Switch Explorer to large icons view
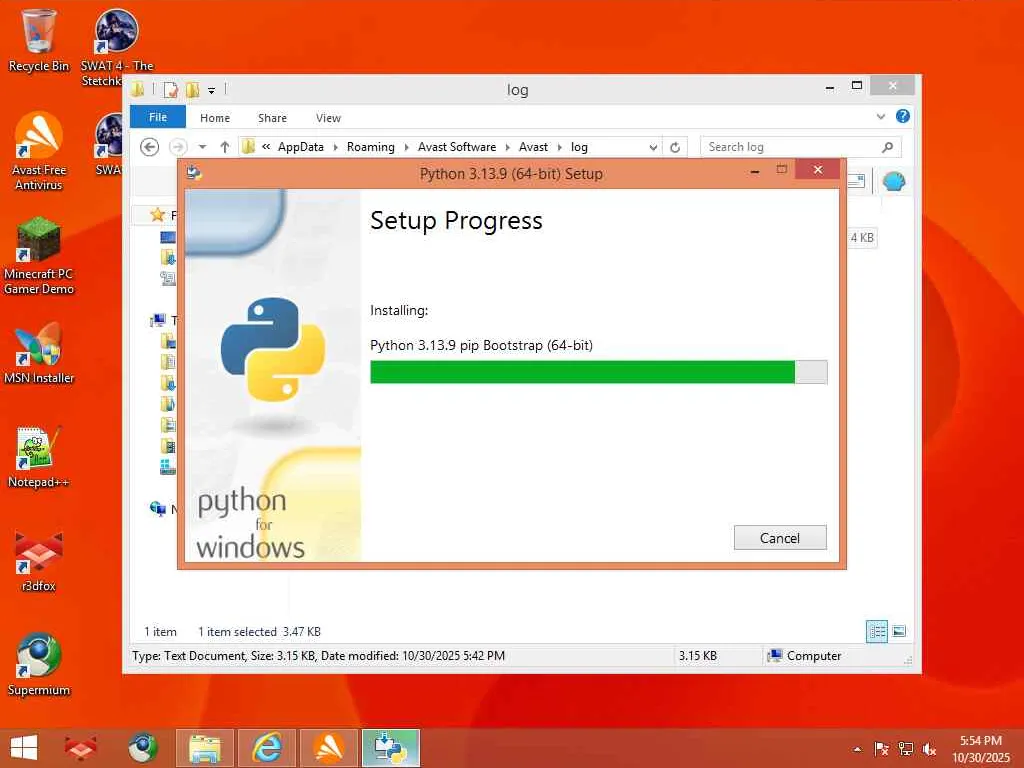The height and width of the screenshot is (768, 1024). 899,631
